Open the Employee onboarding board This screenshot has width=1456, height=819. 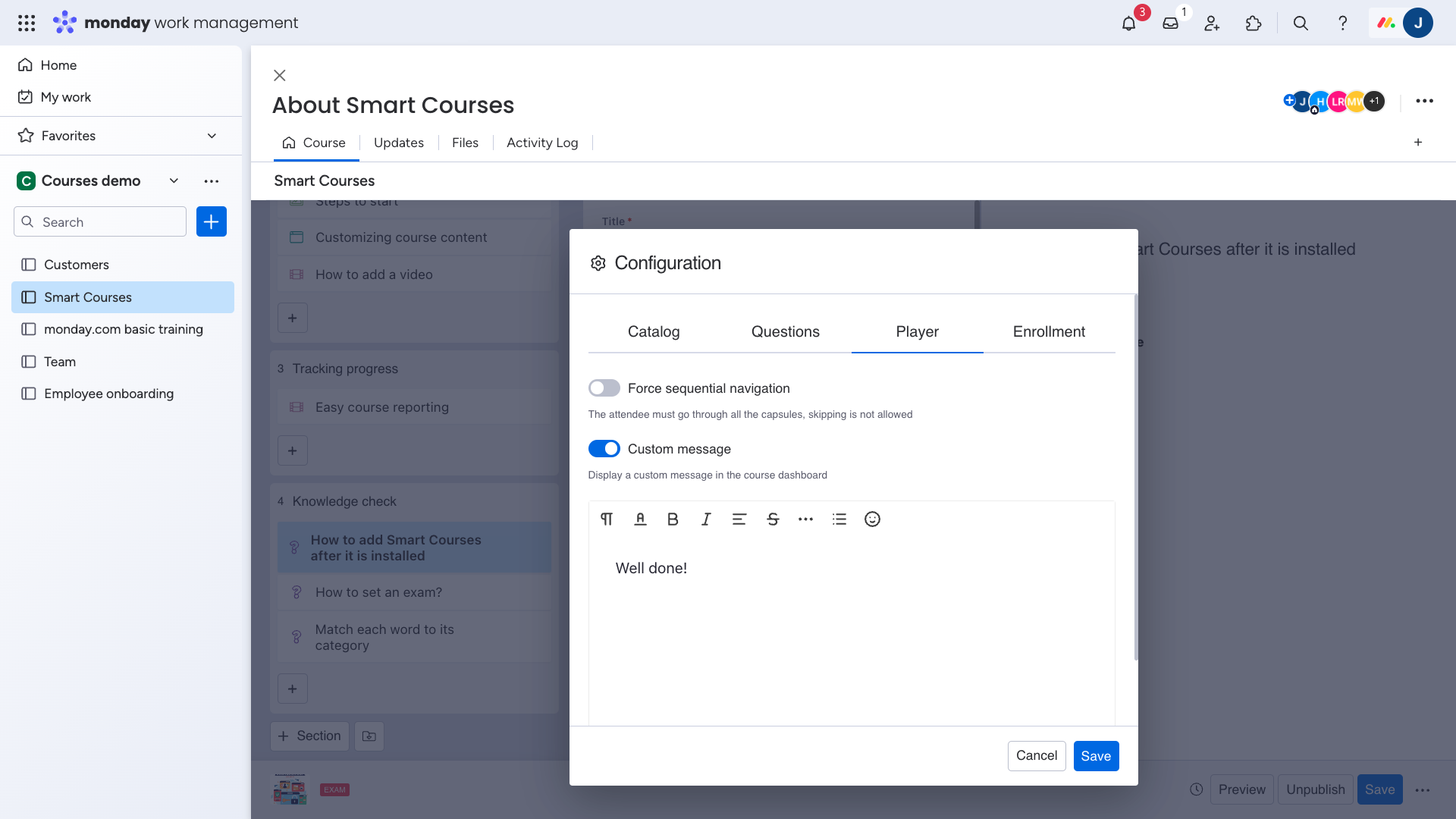pyautogui.click(x=123, y=394)
